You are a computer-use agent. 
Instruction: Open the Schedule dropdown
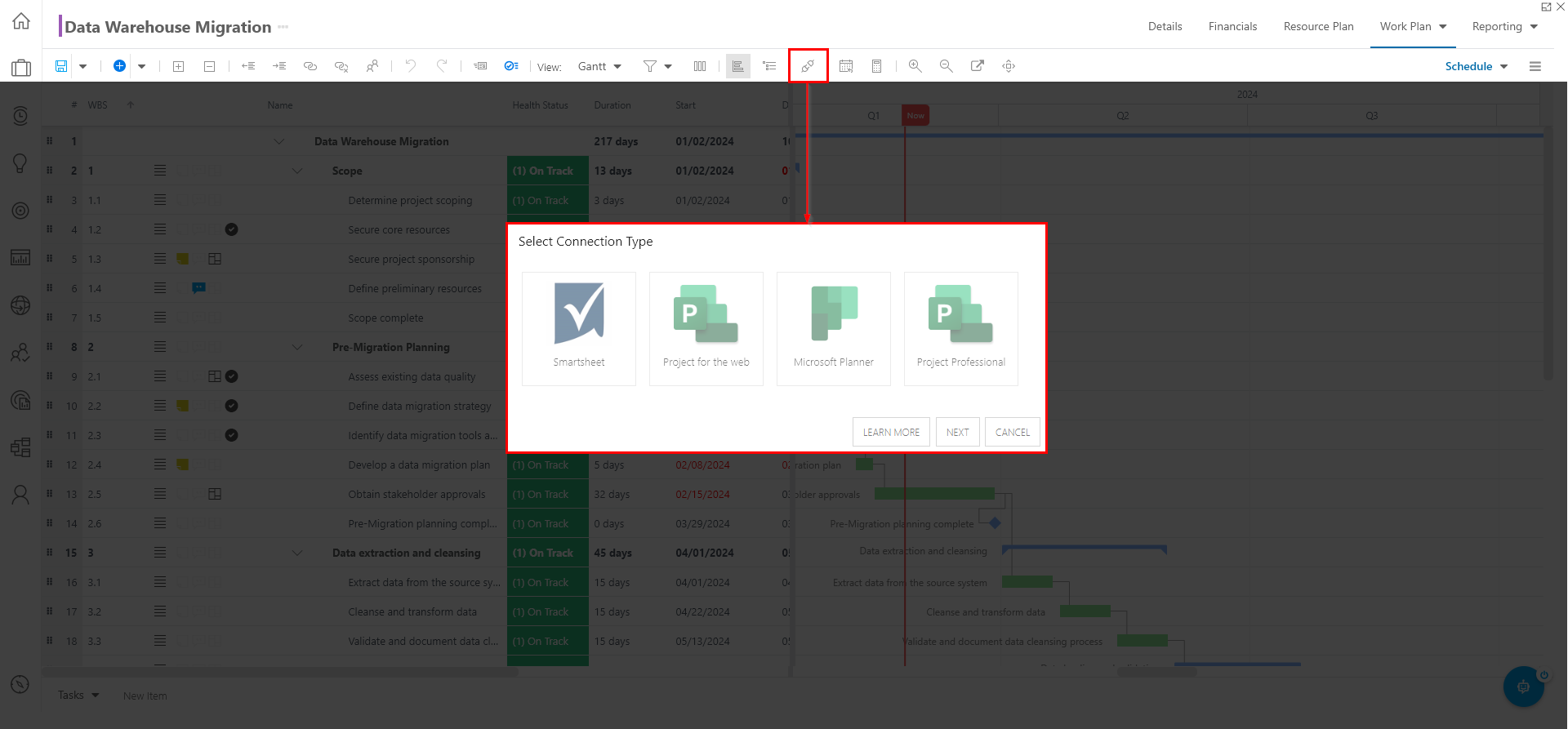click(x=1477, y=66)
